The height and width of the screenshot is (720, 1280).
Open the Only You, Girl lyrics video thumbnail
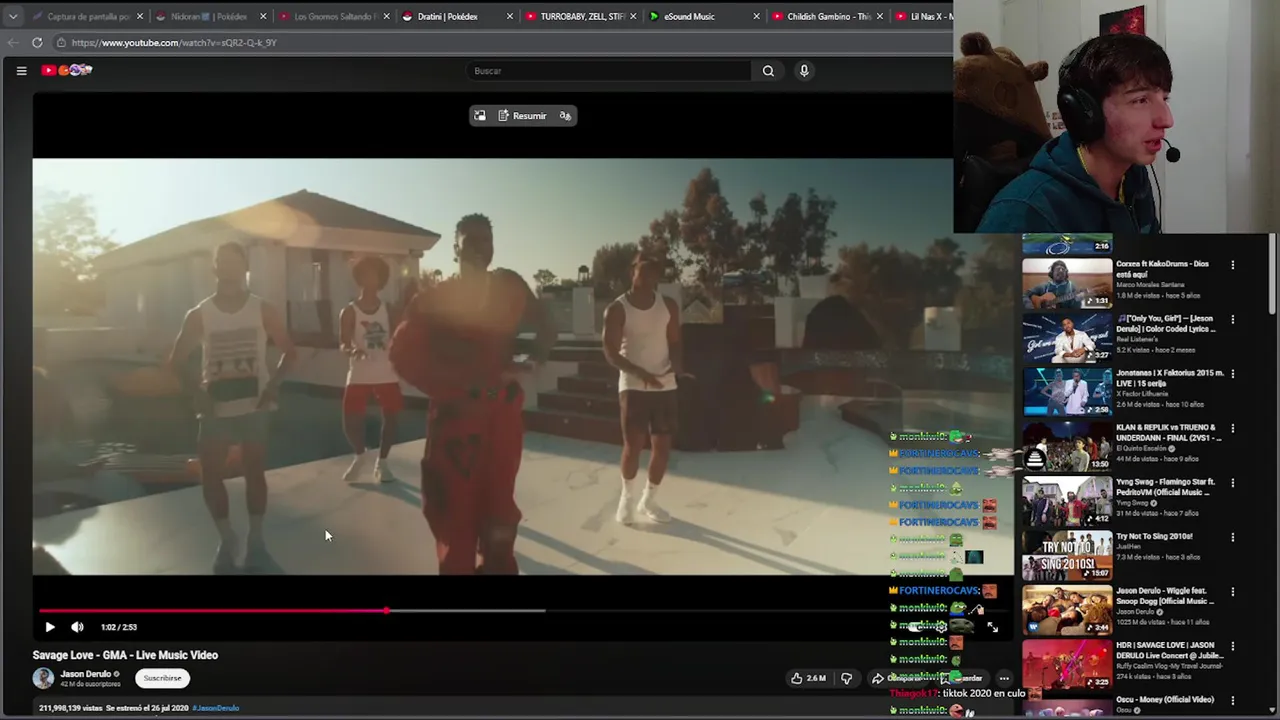[1067, 337]
